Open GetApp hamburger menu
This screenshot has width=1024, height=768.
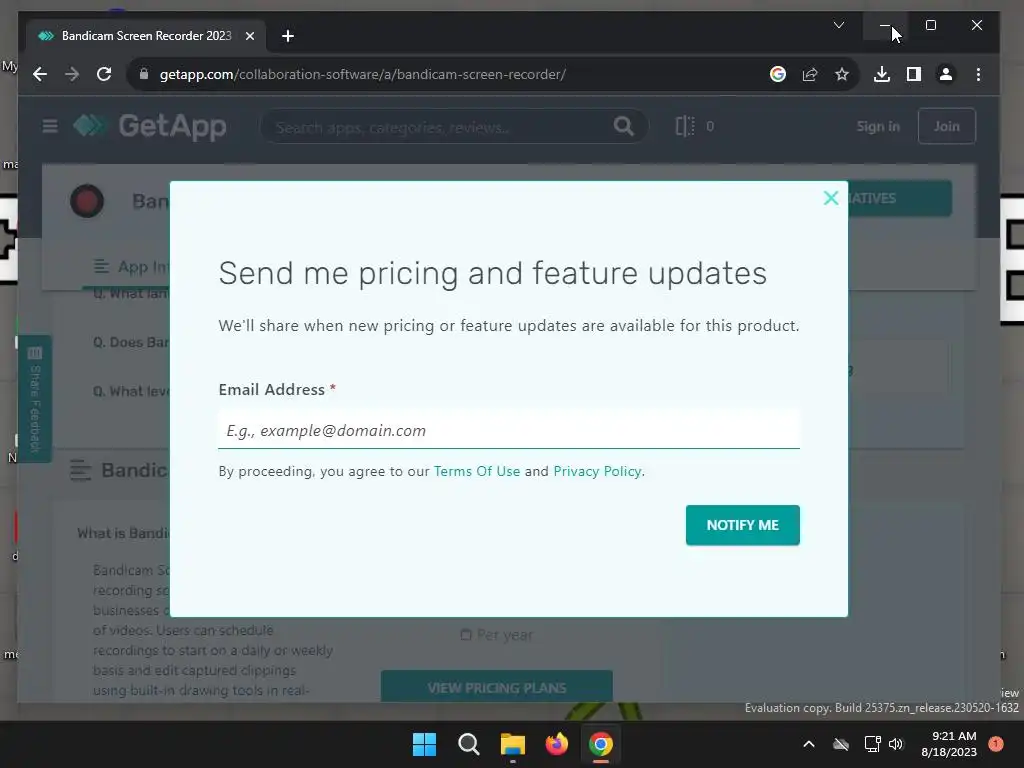(x=50, y=125)
